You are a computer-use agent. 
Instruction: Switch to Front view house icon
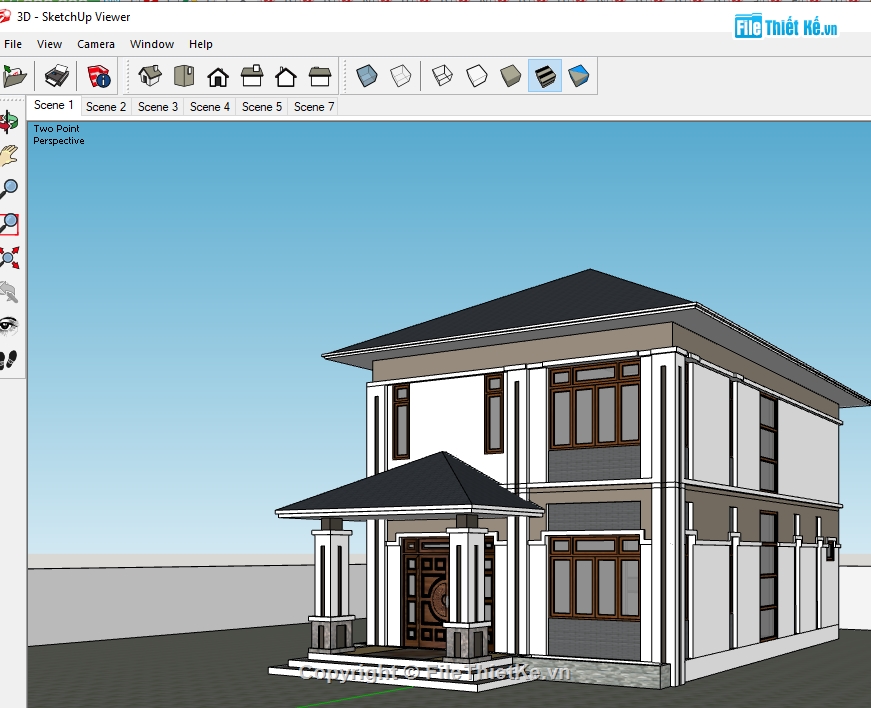(218, 77)
